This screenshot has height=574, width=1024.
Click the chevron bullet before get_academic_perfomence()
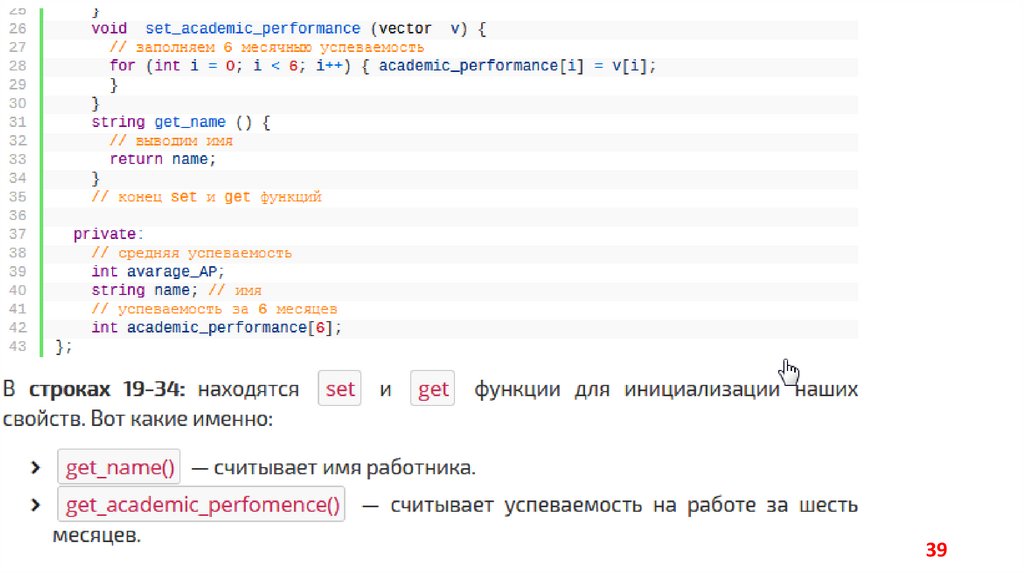point(35,505)
